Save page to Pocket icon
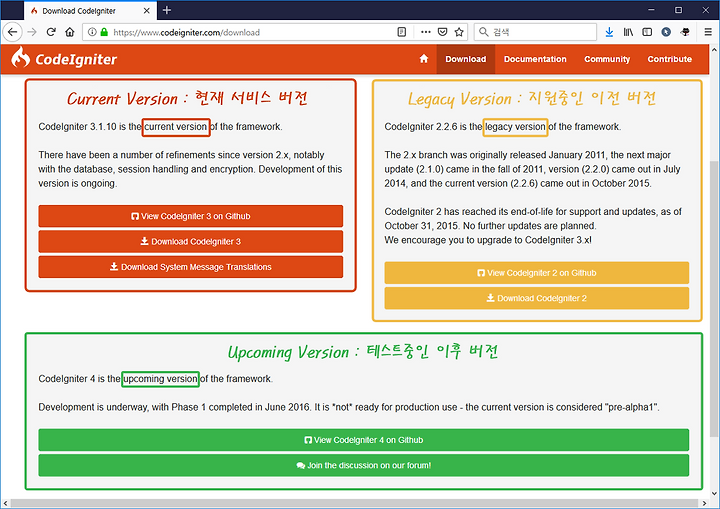 coord(442,32)
